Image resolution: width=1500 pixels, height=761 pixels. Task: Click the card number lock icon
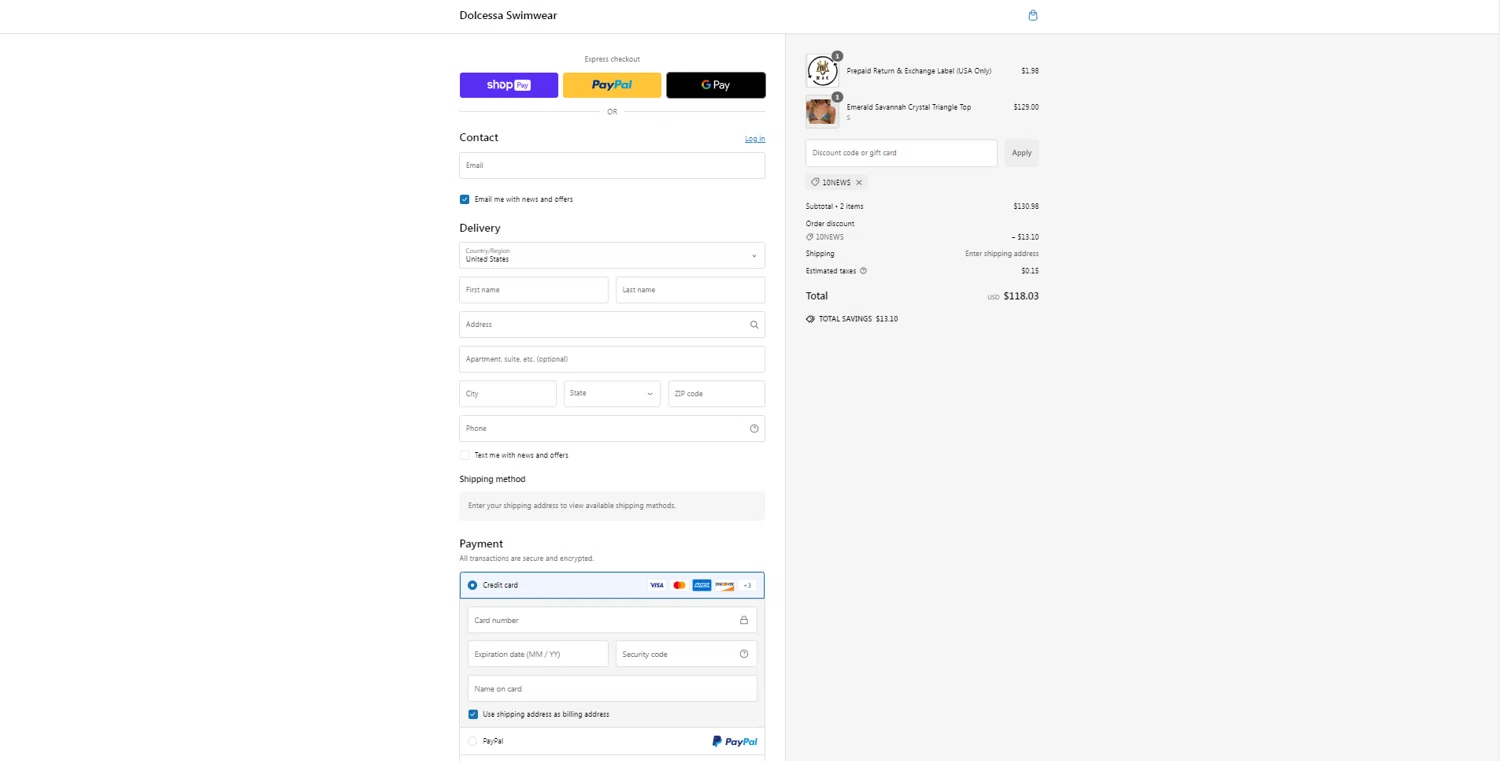744,620
